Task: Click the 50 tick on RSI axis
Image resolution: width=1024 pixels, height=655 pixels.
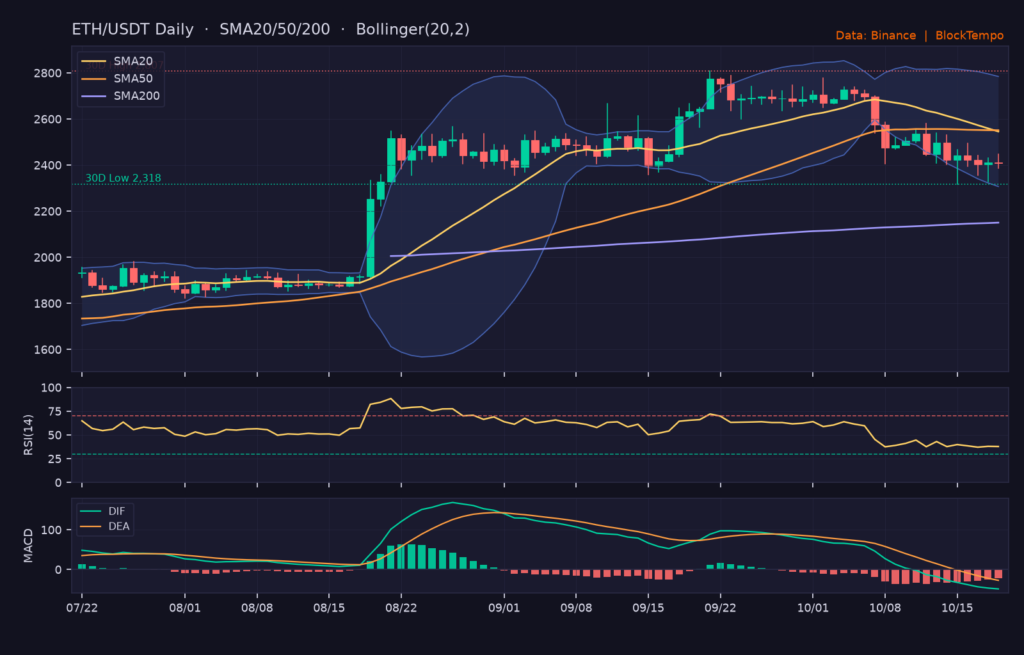Action: click(x=55, y=435)
